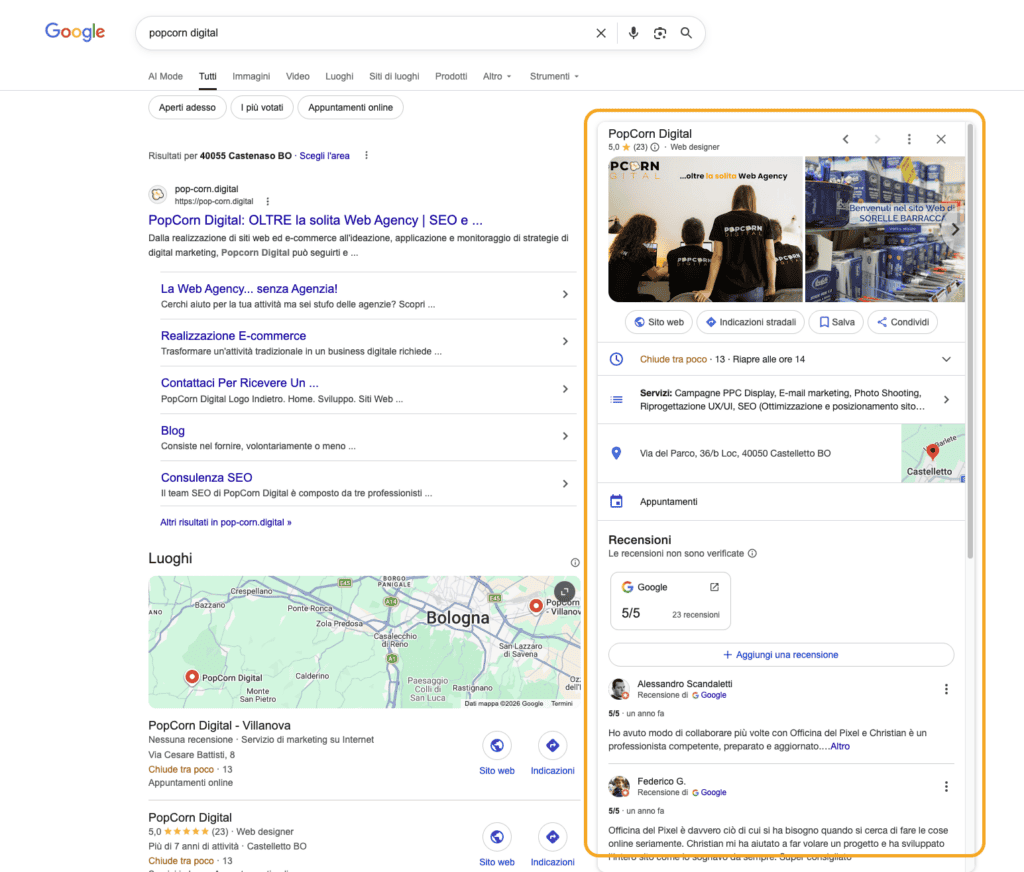Show next photo in panel carousel
Image resolution: width=1024 pixels, height=872 pixels.
pyautogui.click(x=955, y=229)
